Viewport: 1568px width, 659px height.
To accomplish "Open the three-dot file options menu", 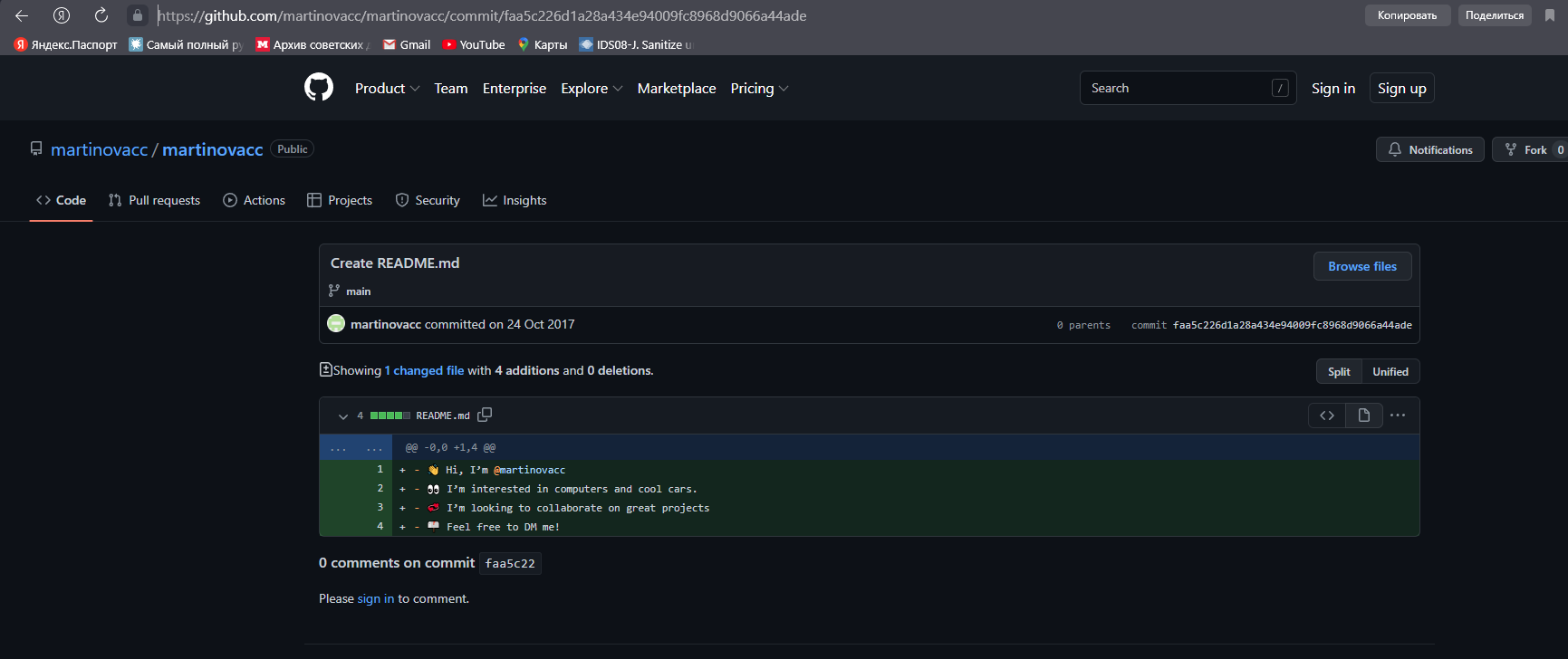I will click(1398, 415).
